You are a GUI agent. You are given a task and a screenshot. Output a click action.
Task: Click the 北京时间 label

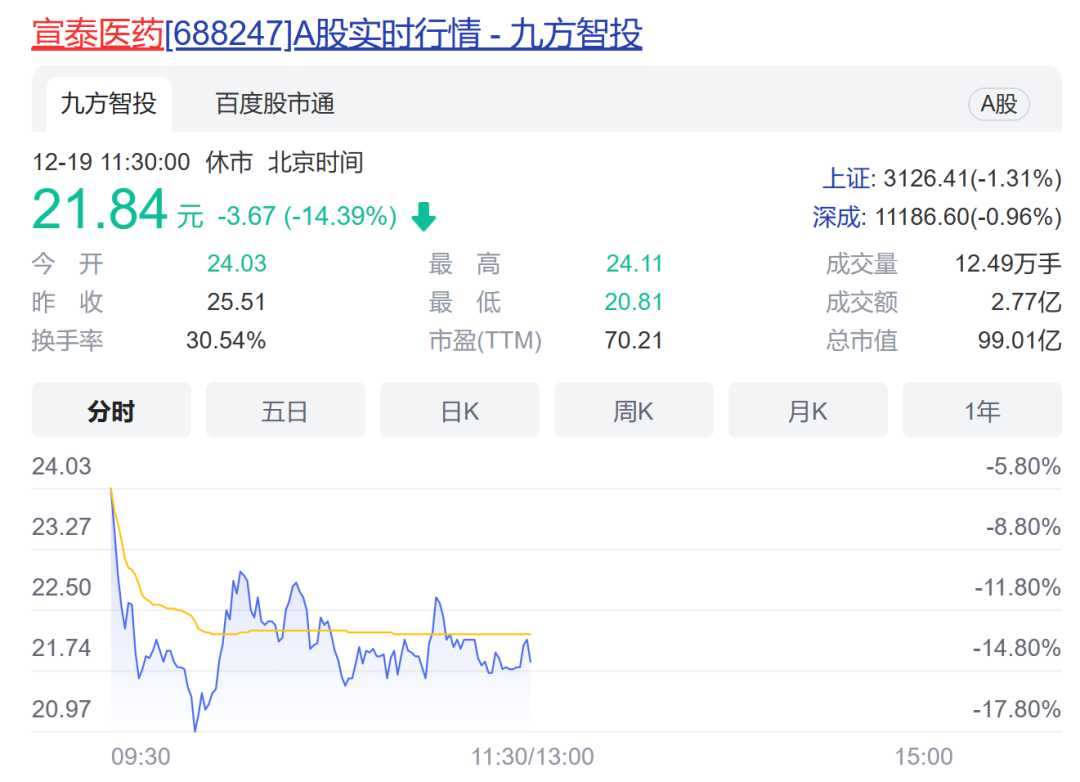pyautogui.click(x=315, y=162)
